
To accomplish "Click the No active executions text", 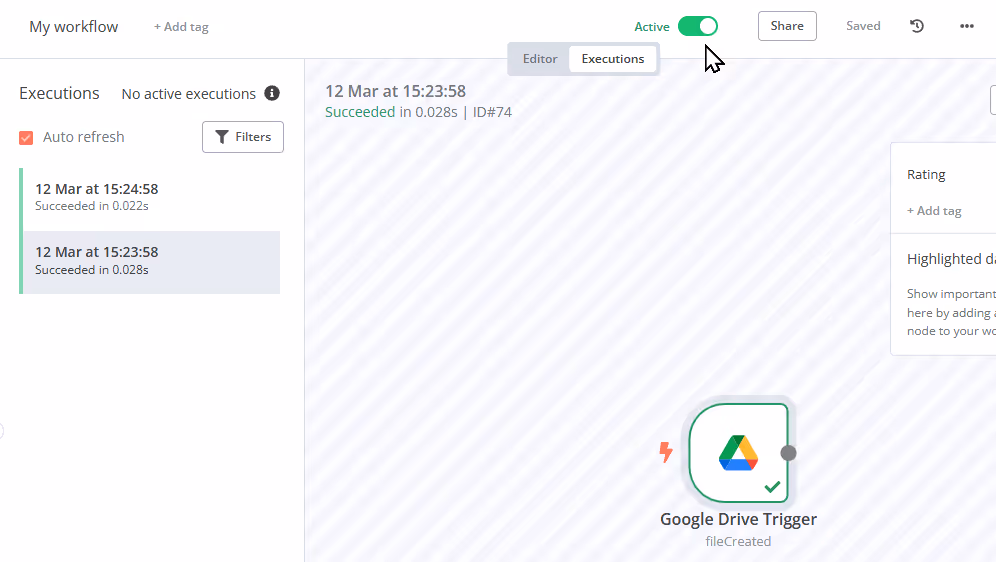I will tap(189, 94).
